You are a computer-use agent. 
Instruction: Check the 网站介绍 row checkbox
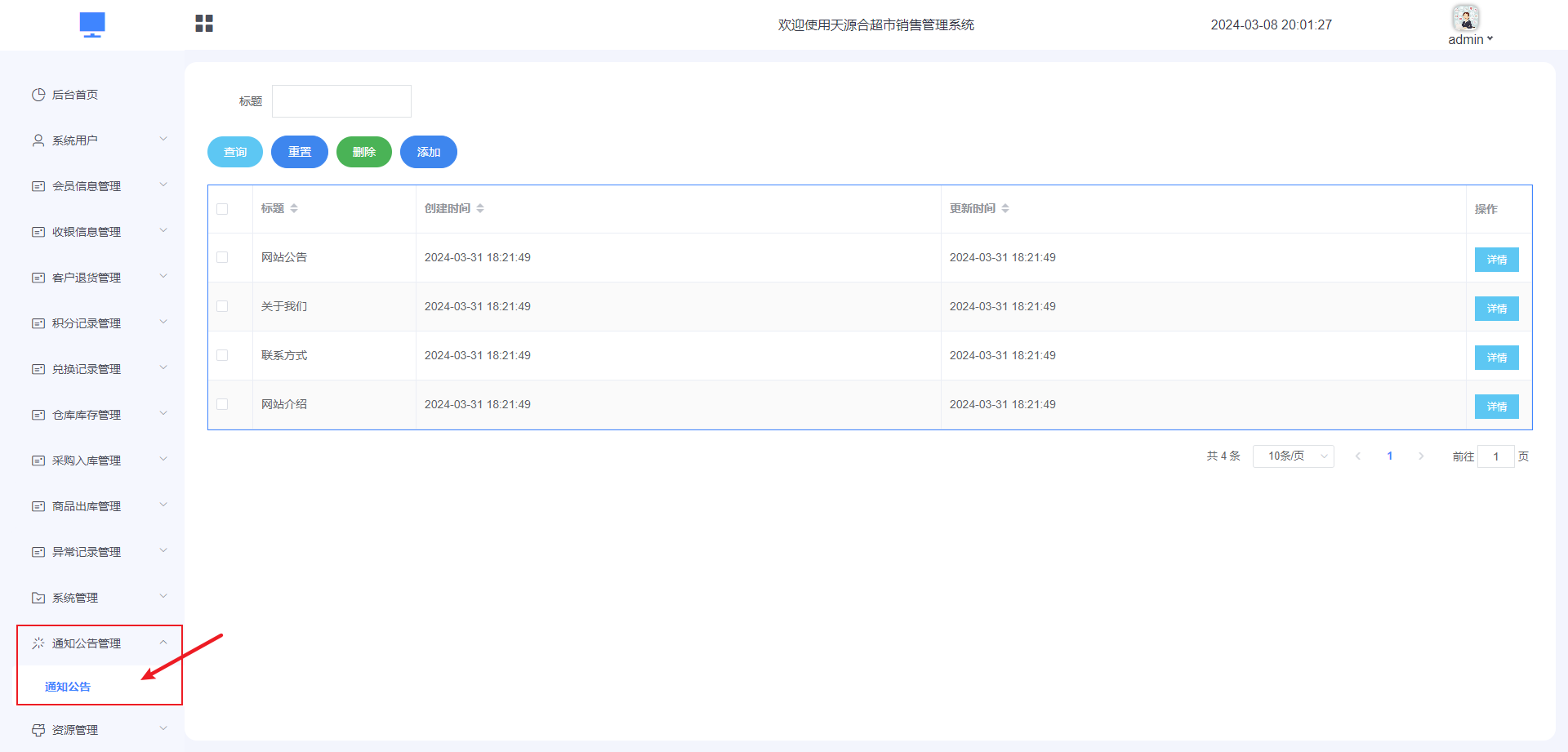(222, 404)
